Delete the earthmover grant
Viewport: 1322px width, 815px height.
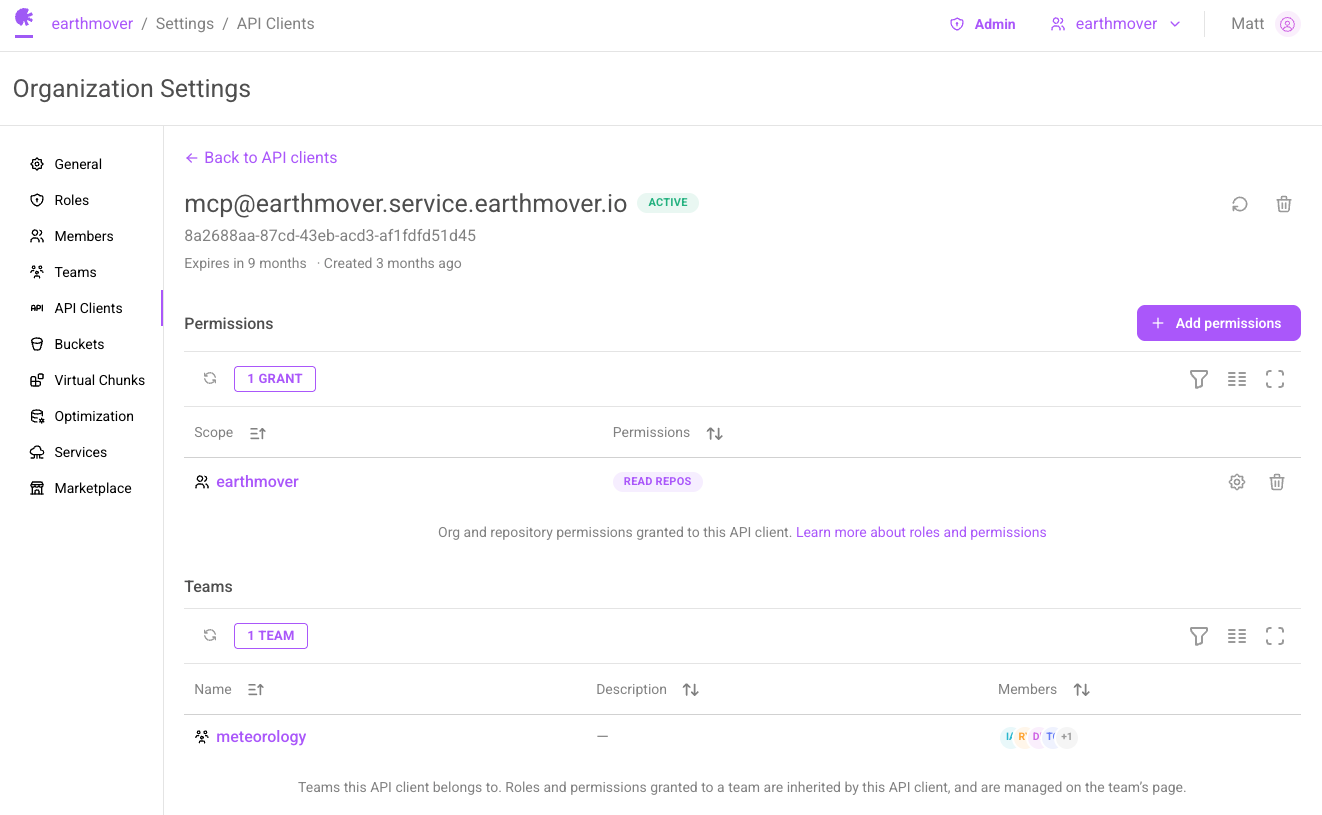coord(1277,482)
